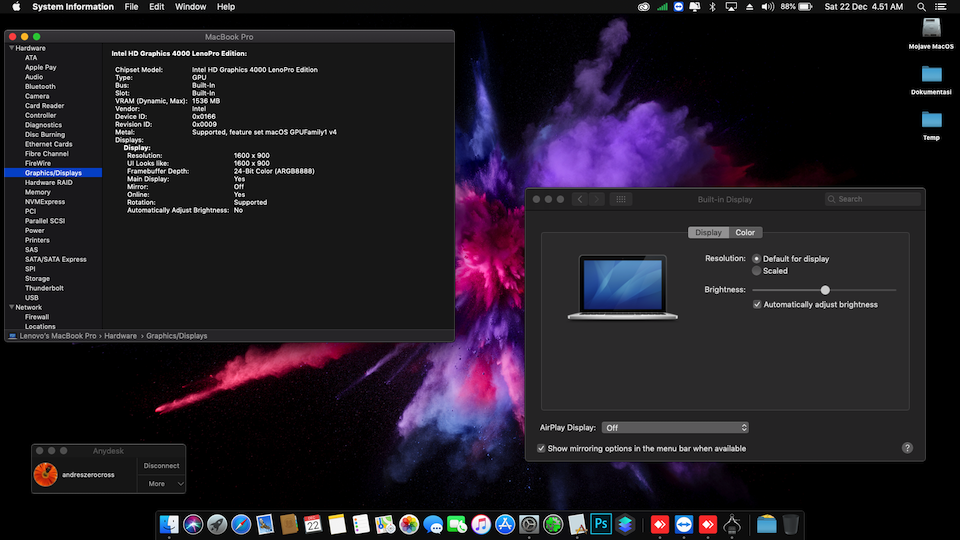Open Window menu
Image resolution: width=960 pixels, height=540 pixels.
coord(190,7)
